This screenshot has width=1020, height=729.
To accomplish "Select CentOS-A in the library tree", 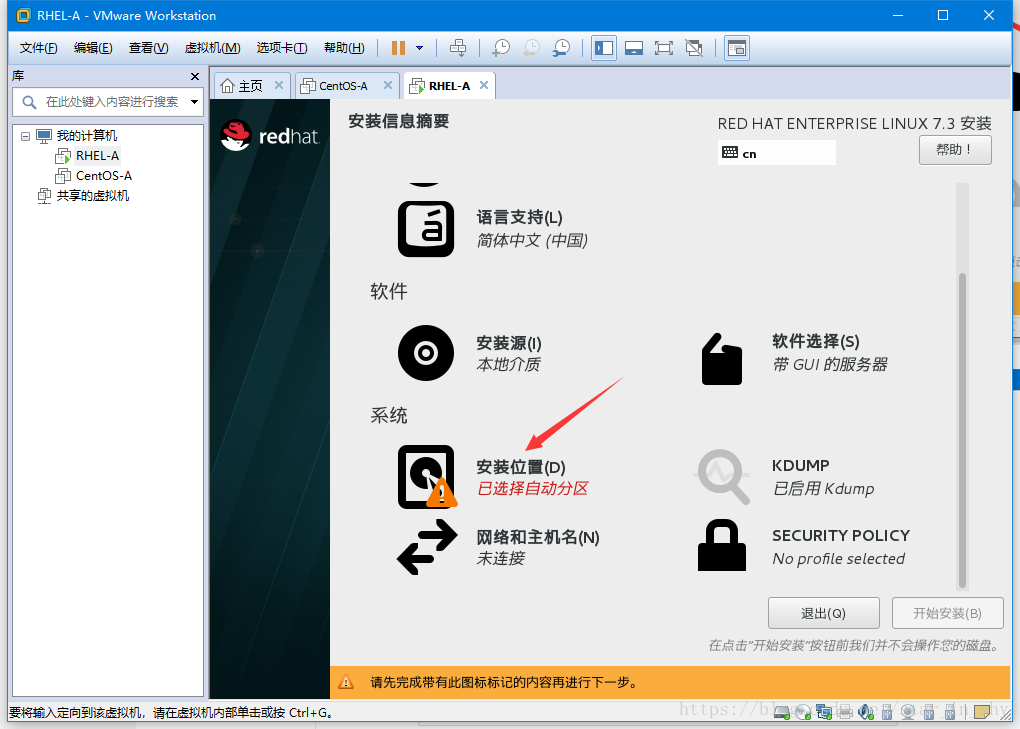I will tap(103, 176).
